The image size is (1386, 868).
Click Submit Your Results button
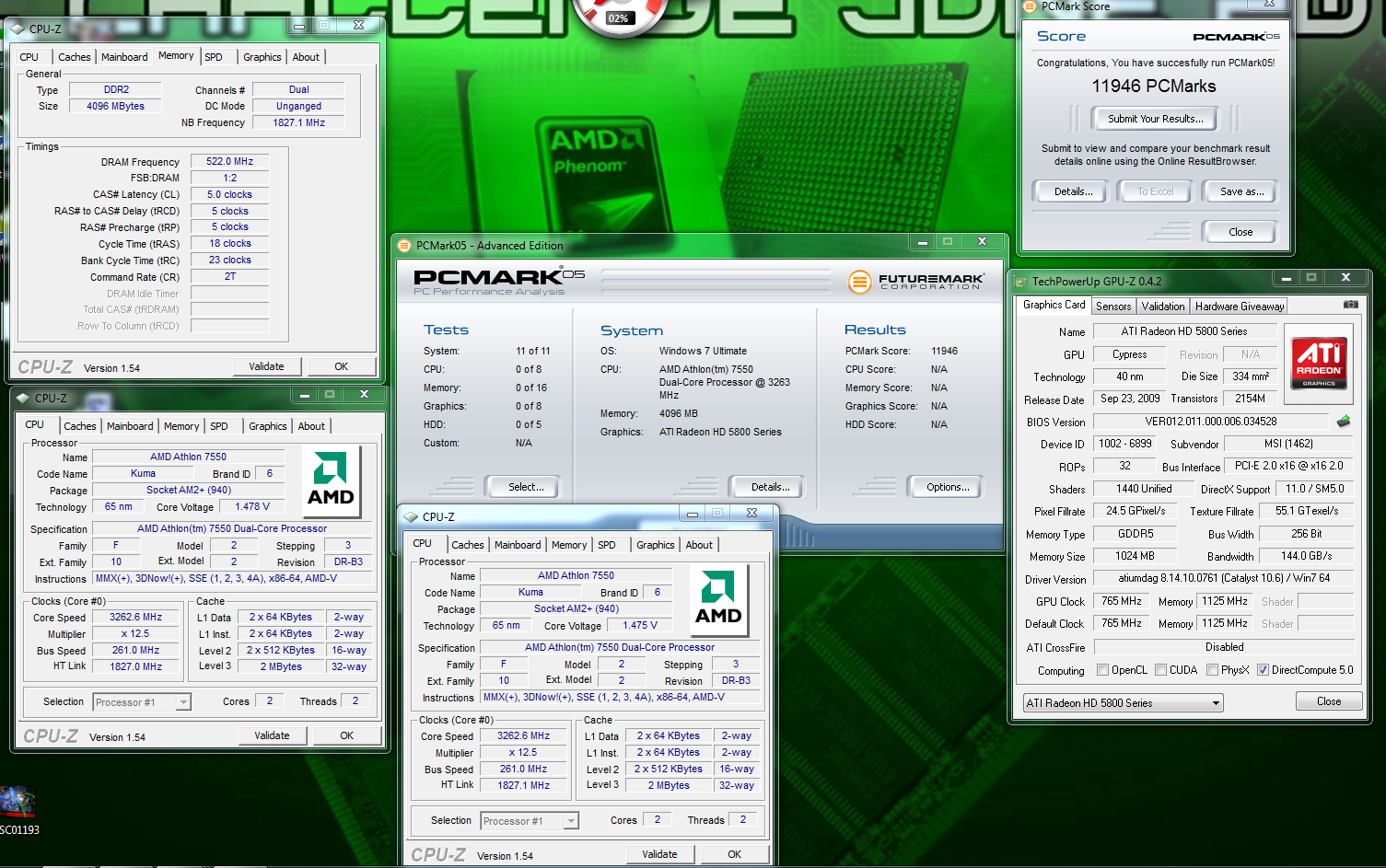tap(1155, 119)
